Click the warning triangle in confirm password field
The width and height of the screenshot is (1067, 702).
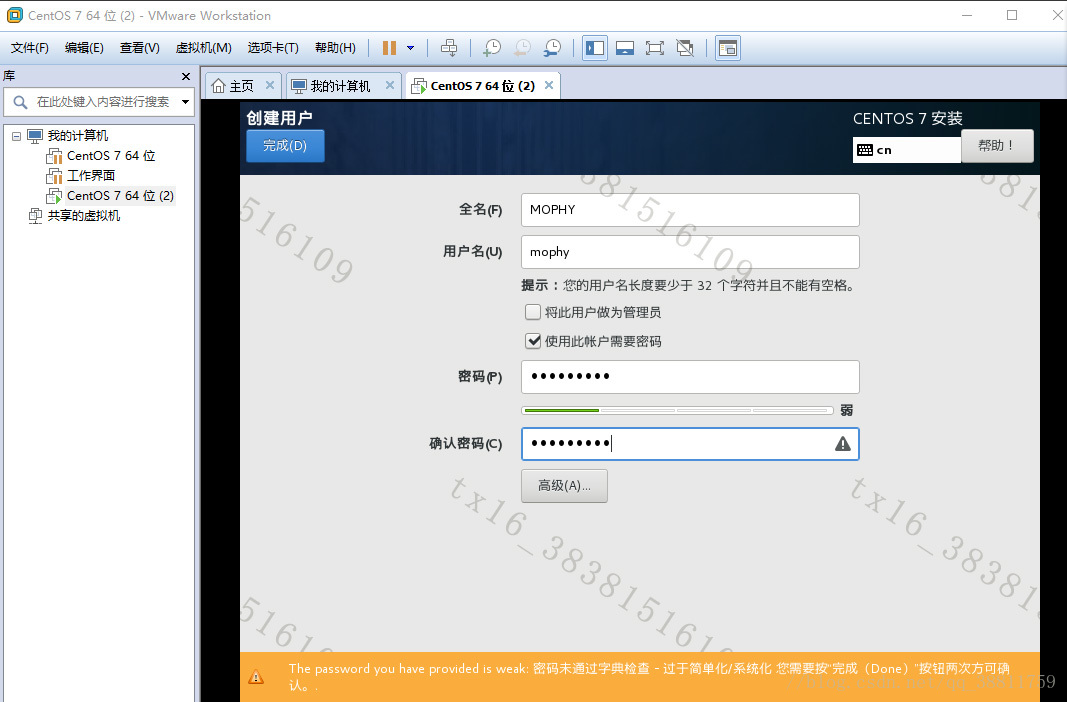(x=842, y=444)
